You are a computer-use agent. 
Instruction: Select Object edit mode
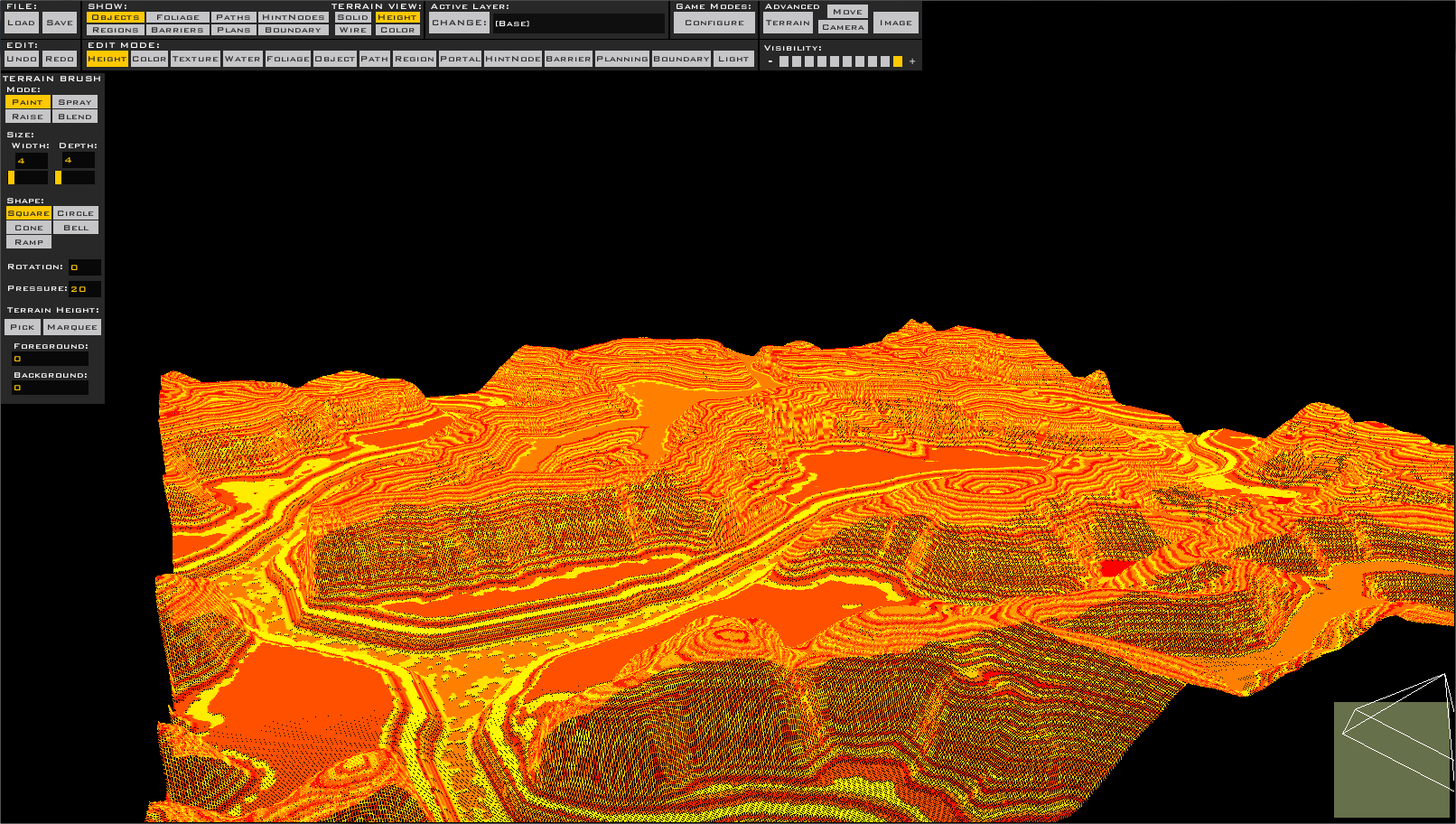(335, 59)
